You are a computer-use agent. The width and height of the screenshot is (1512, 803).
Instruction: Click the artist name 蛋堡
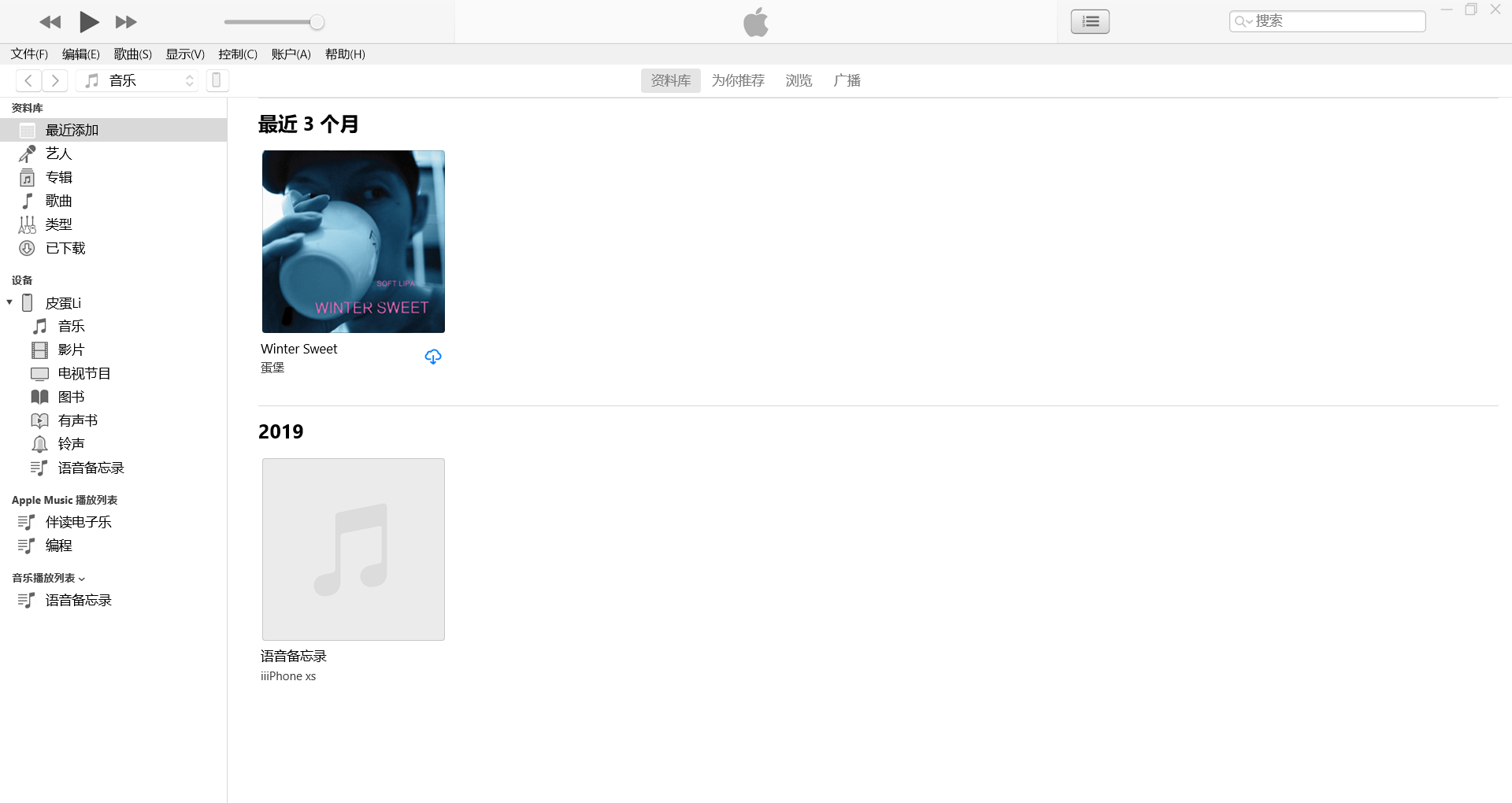[272, 368]
